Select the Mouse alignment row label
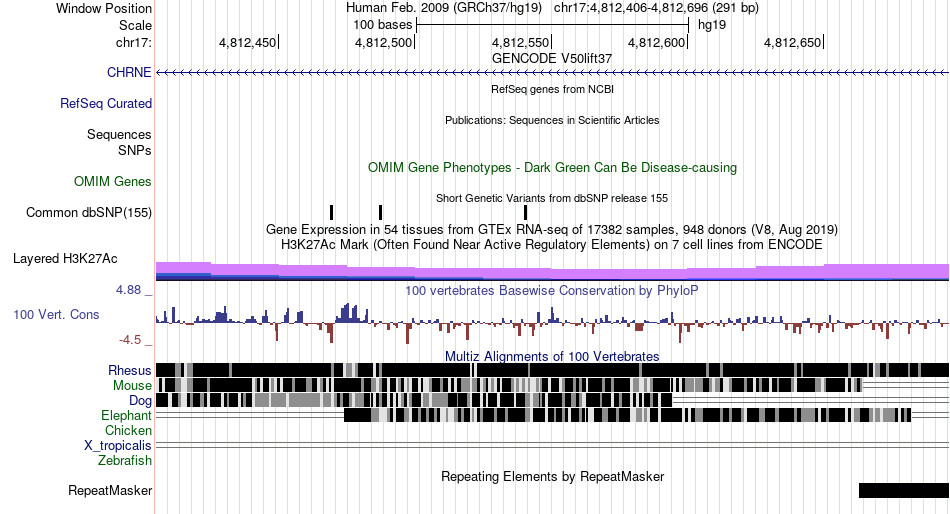 (x=132, y=386)
